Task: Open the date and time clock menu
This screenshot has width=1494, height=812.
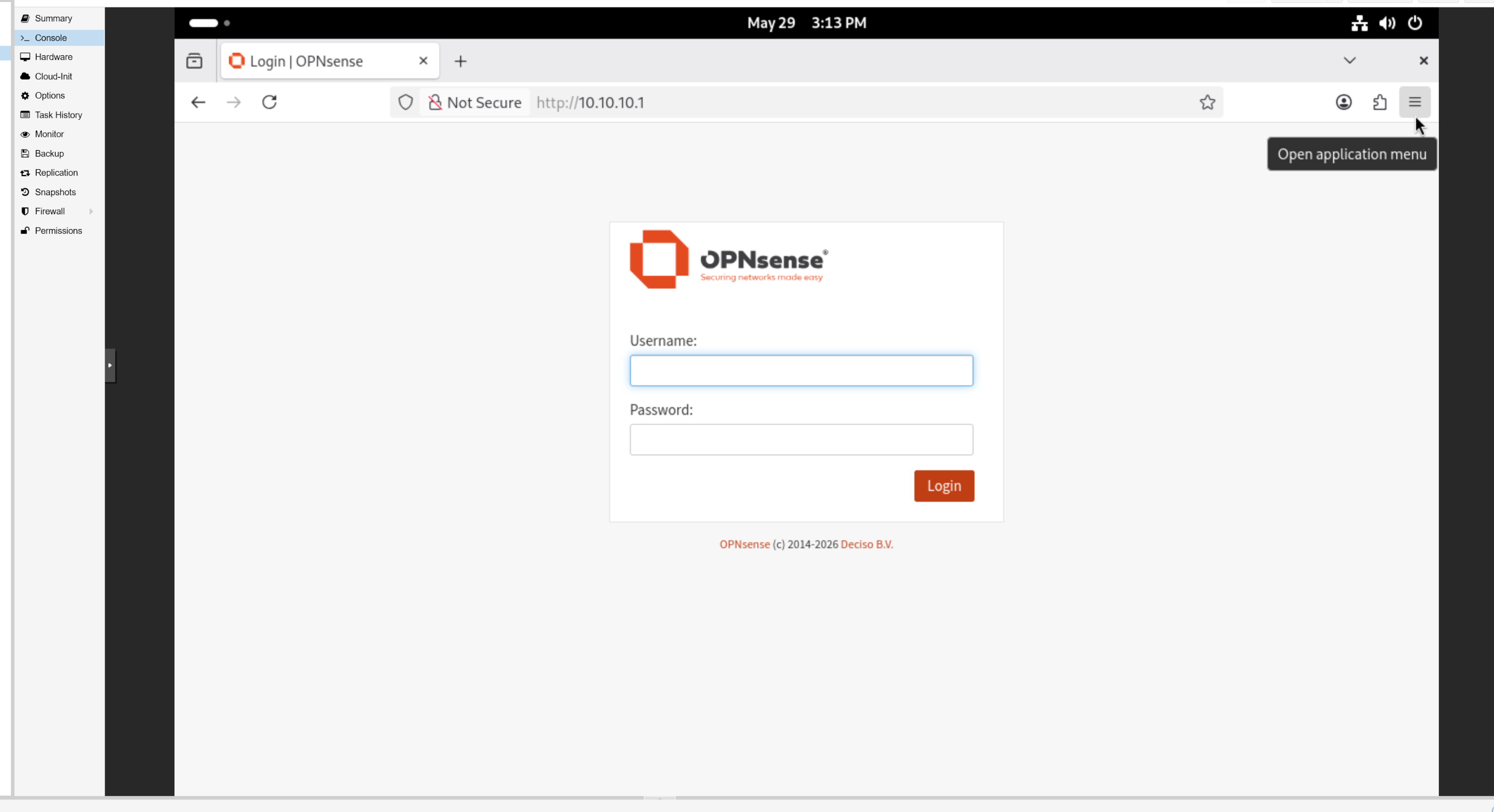Action: pyautogui.click(x=806, y=23)
